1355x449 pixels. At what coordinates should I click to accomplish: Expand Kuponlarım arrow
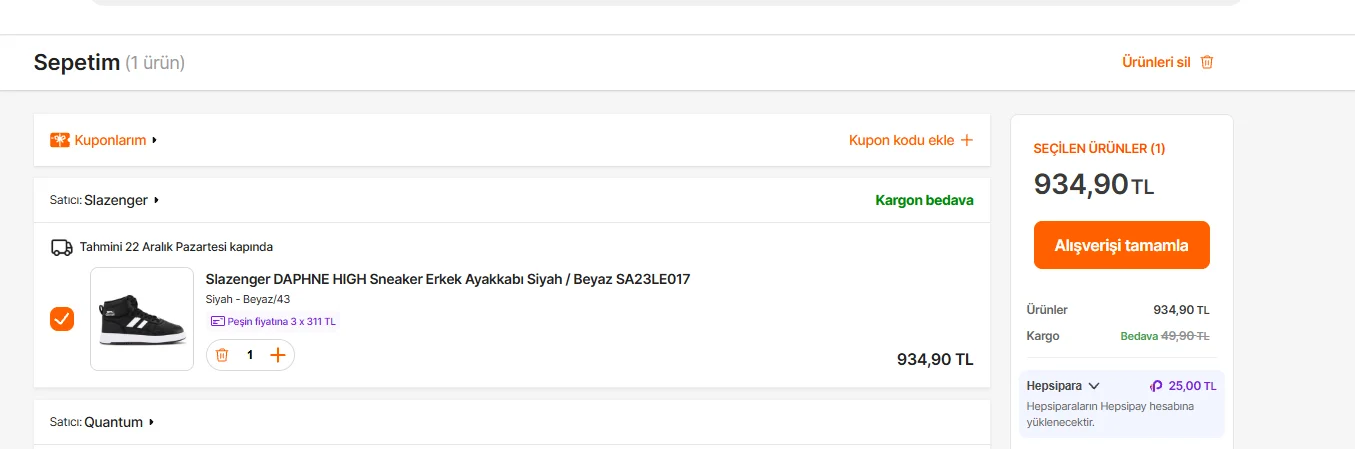(155, 140)
